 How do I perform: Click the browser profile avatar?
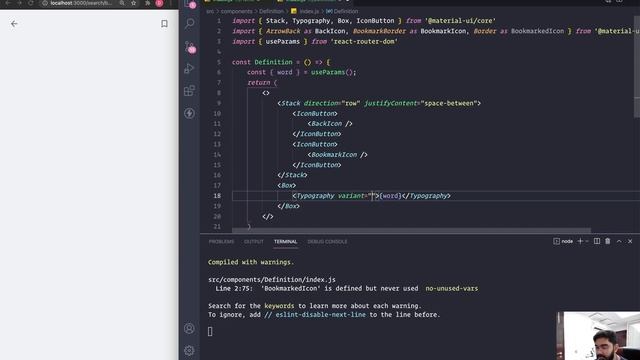pyautogui.click(x=159, y=3)
